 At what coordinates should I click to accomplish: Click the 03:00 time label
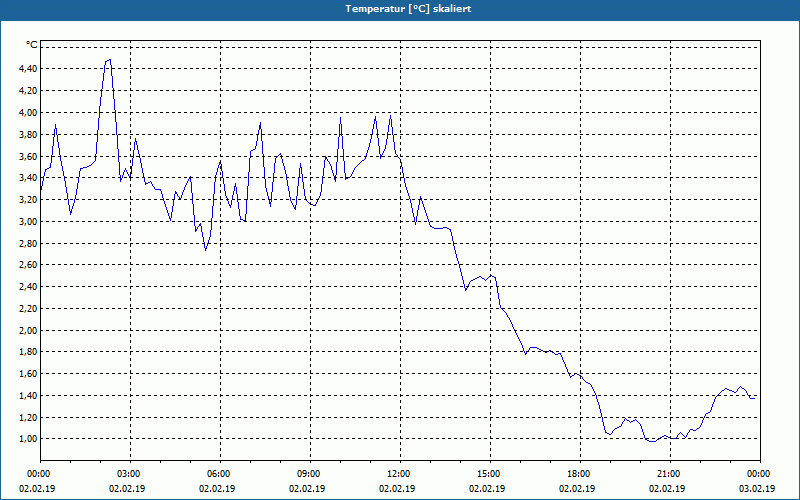point(131,474)
